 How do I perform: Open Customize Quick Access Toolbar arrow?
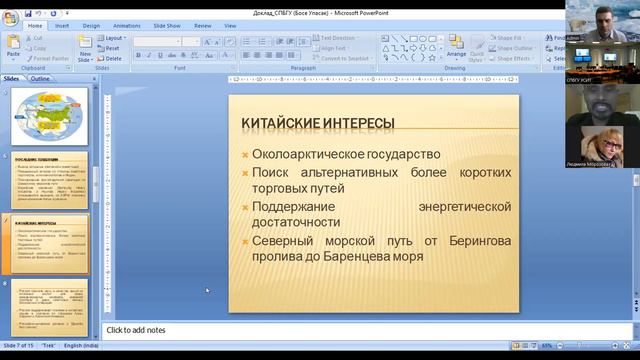coord(67,13)
